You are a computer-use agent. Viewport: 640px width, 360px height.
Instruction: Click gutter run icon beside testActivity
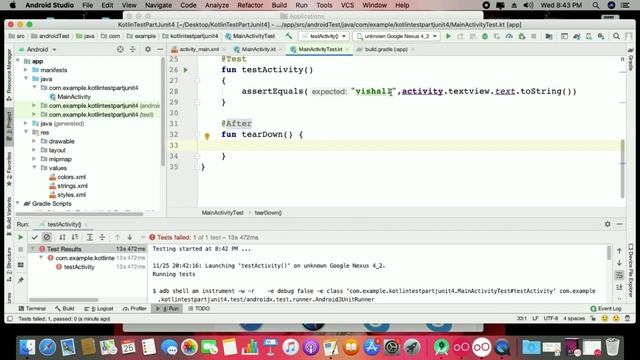[x=186, y=70]
